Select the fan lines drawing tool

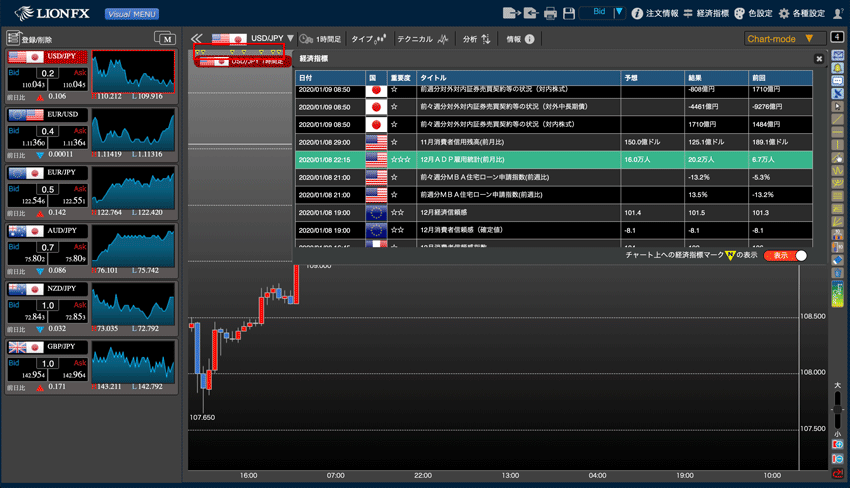pyautogui.click(x=838, y=221)
